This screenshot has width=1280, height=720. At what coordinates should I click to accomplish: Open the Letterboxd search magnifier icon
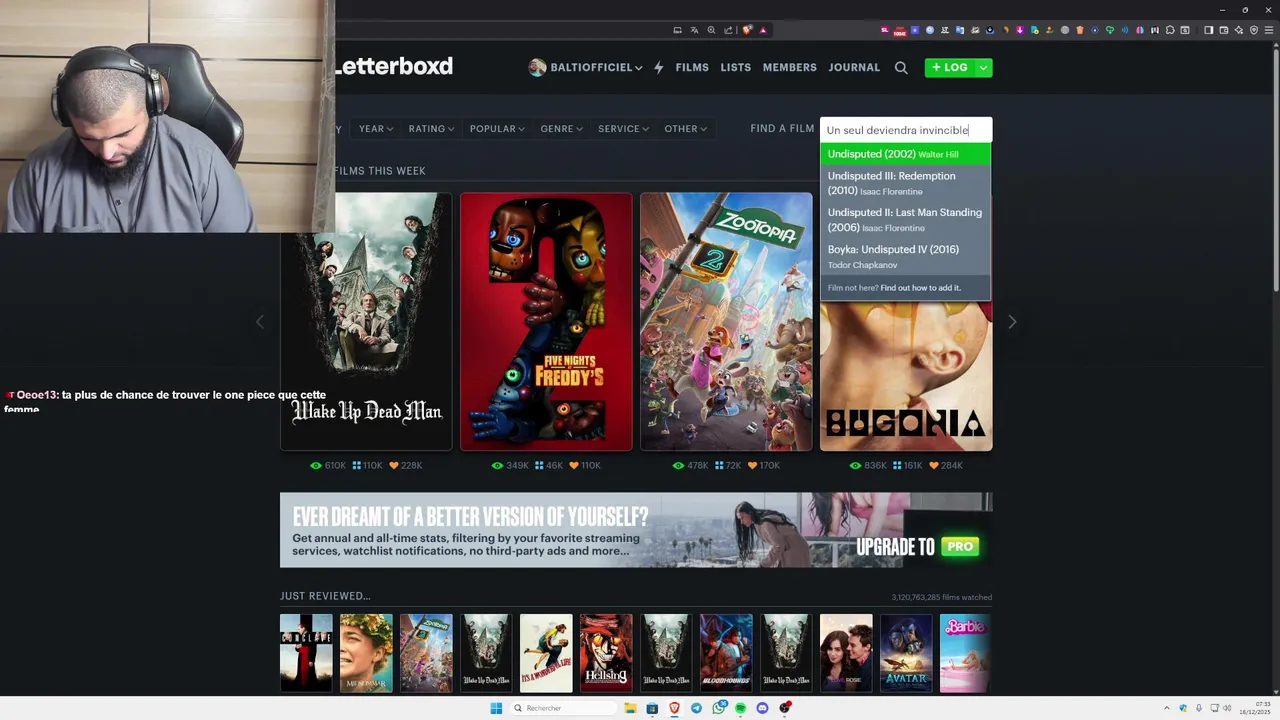point(901,67)
